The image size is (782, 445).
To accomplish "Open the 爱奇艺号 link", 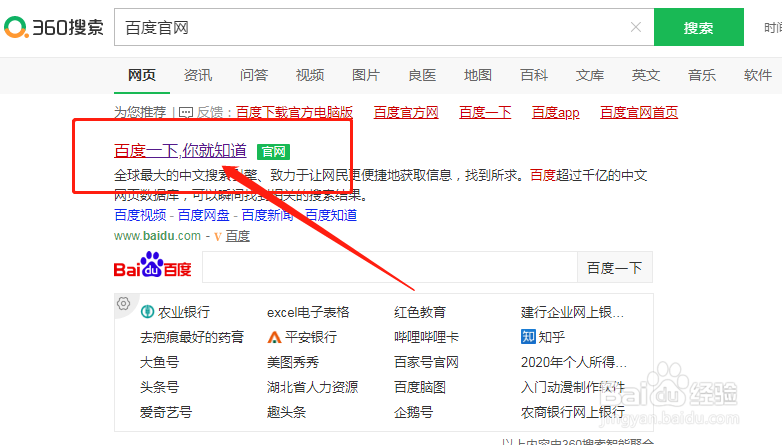I will tap(166, 412).
